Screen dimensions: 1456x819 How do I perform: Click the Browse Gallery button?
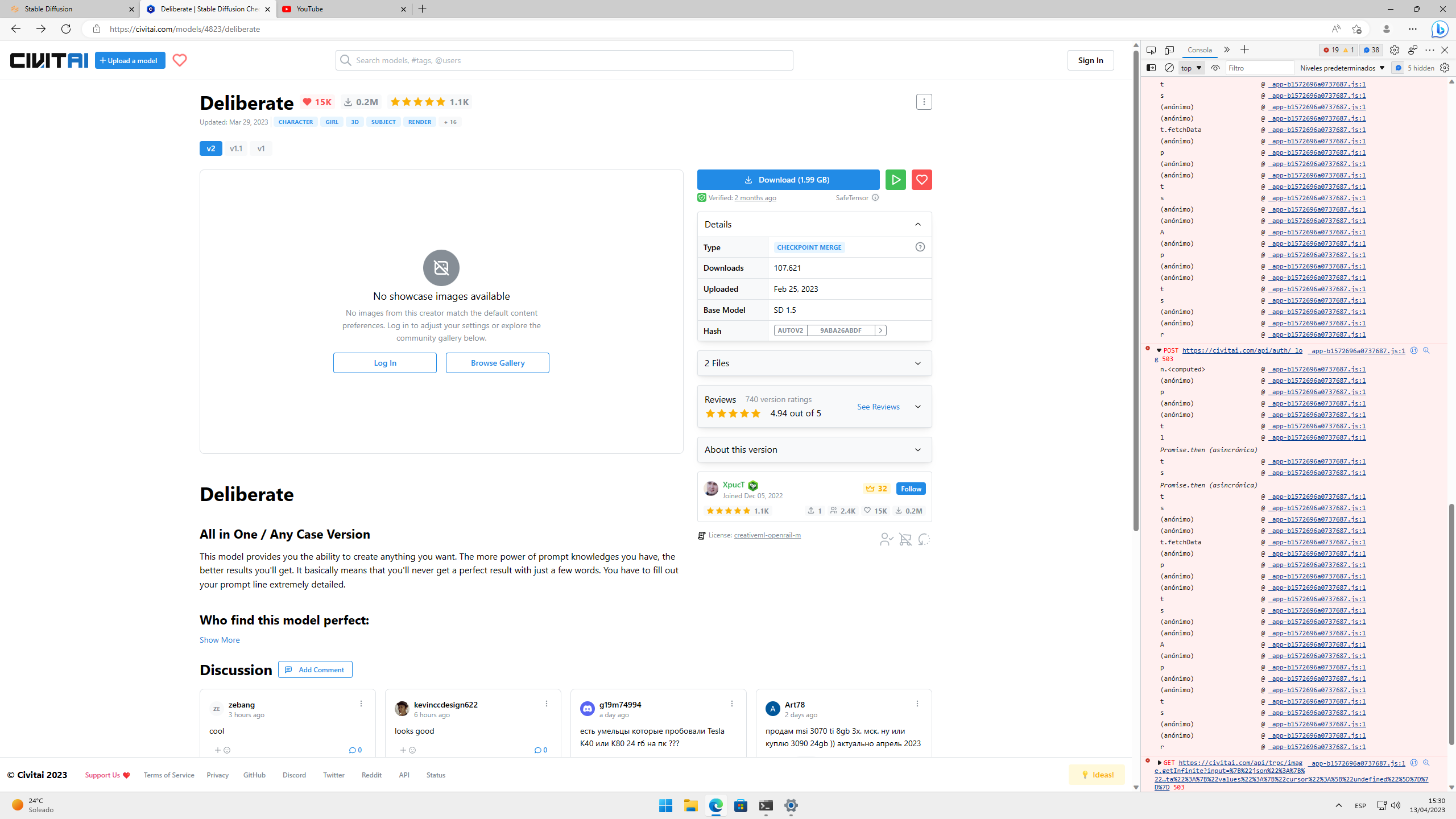tap(497, 363)
